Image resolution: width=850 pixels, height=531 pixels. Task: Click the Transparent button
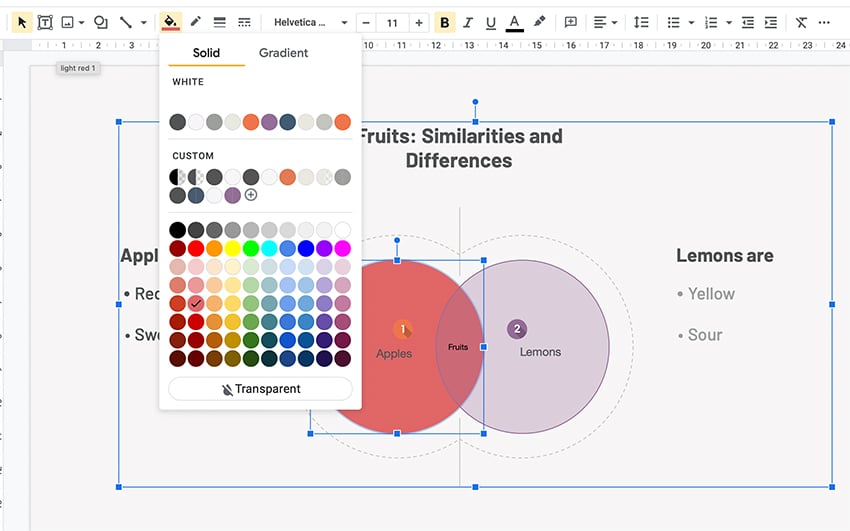[x=260, y=389]
